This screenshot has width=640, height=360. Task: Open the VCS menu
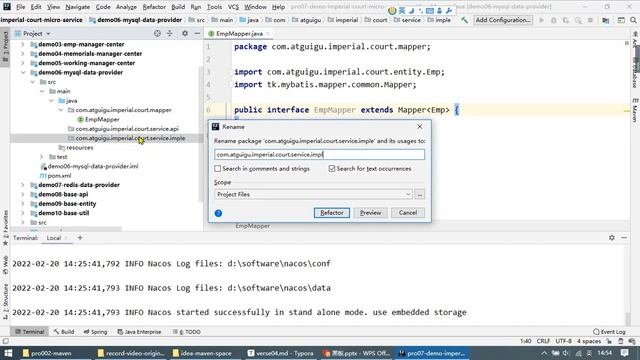(x=233, y=7)
